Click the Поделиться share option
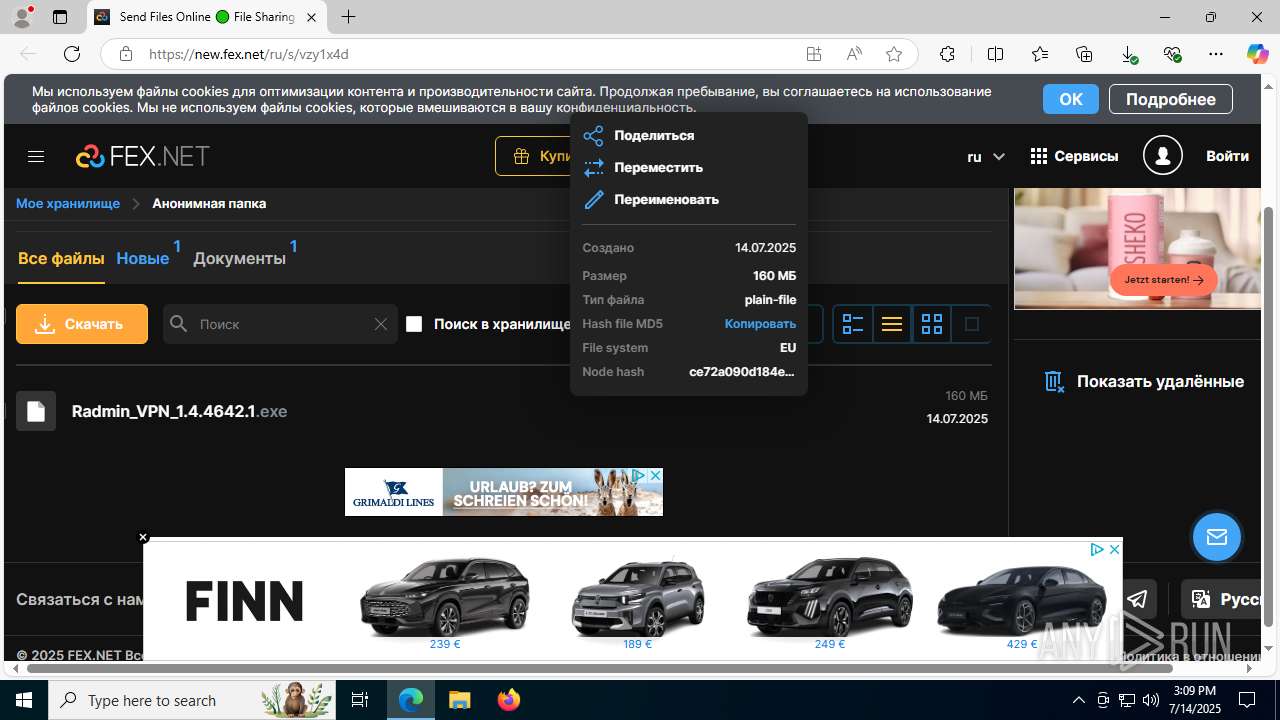1280x720 pixels. point(654,135)
